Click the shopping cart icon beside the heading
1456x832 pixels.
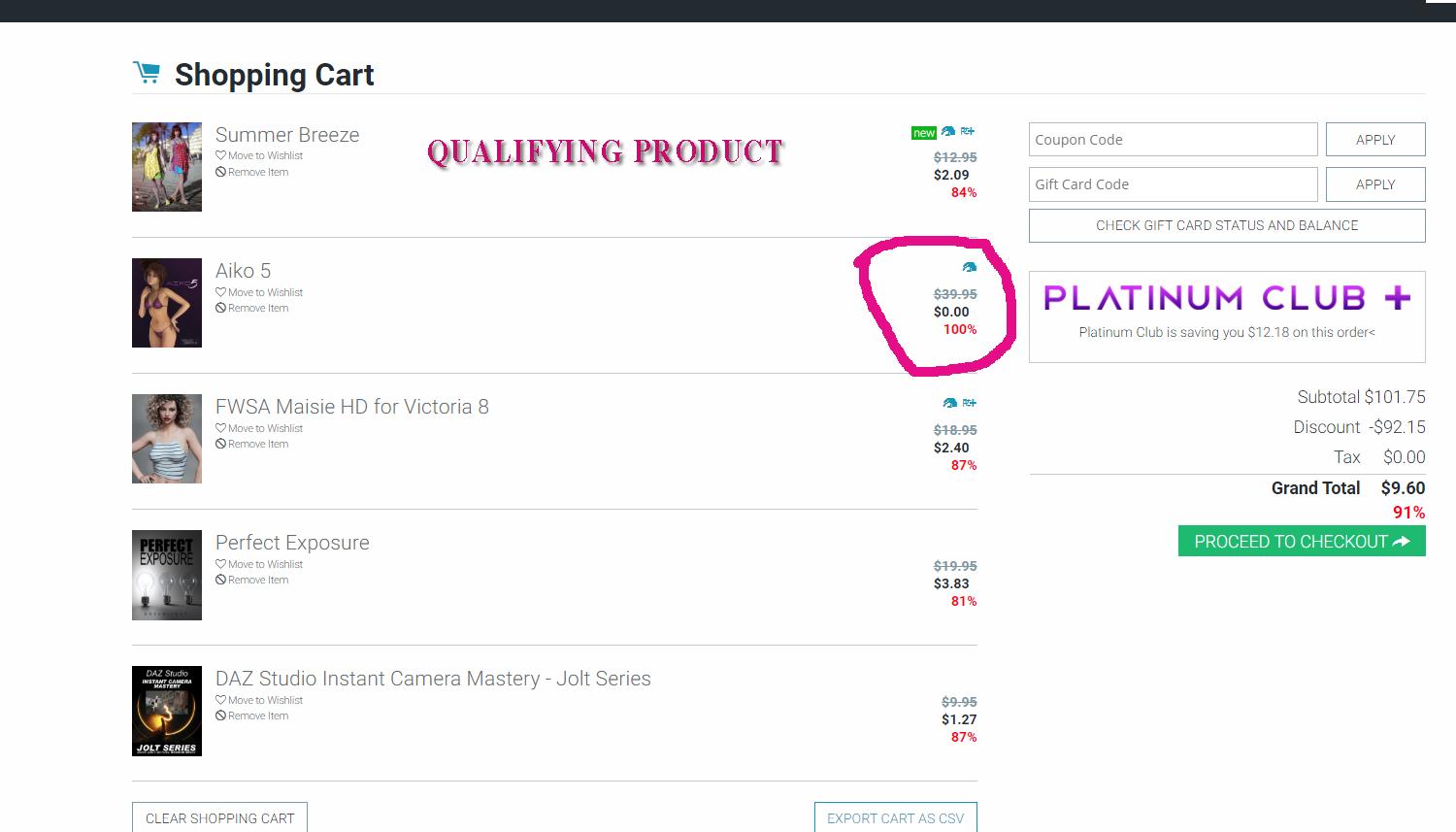[147, 73]
